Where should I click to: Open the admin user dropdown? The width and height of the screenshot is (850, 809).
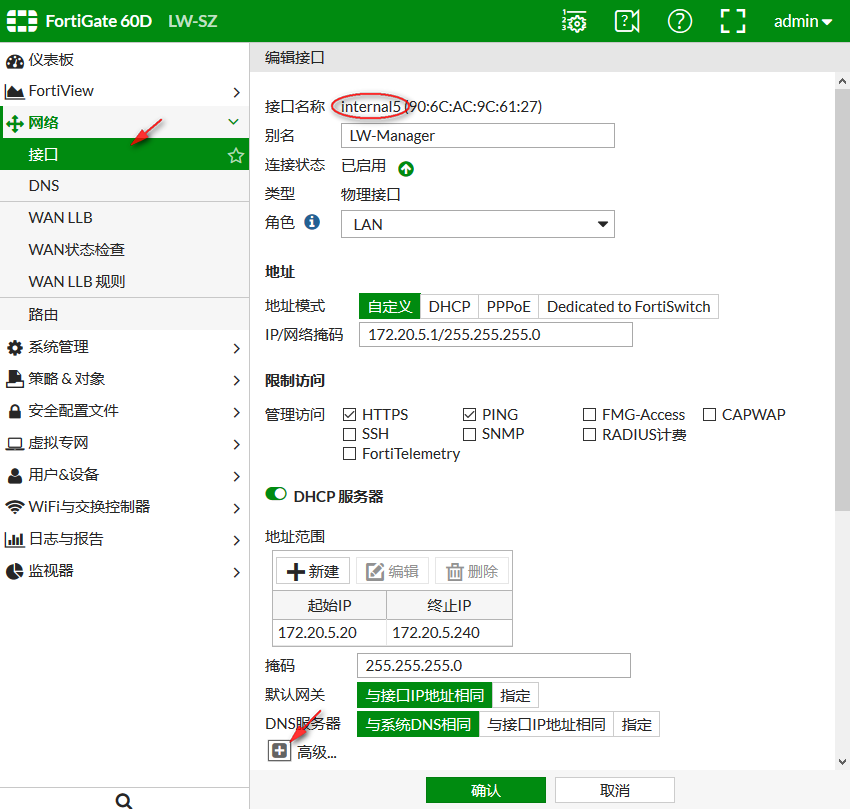coord(802,21)
